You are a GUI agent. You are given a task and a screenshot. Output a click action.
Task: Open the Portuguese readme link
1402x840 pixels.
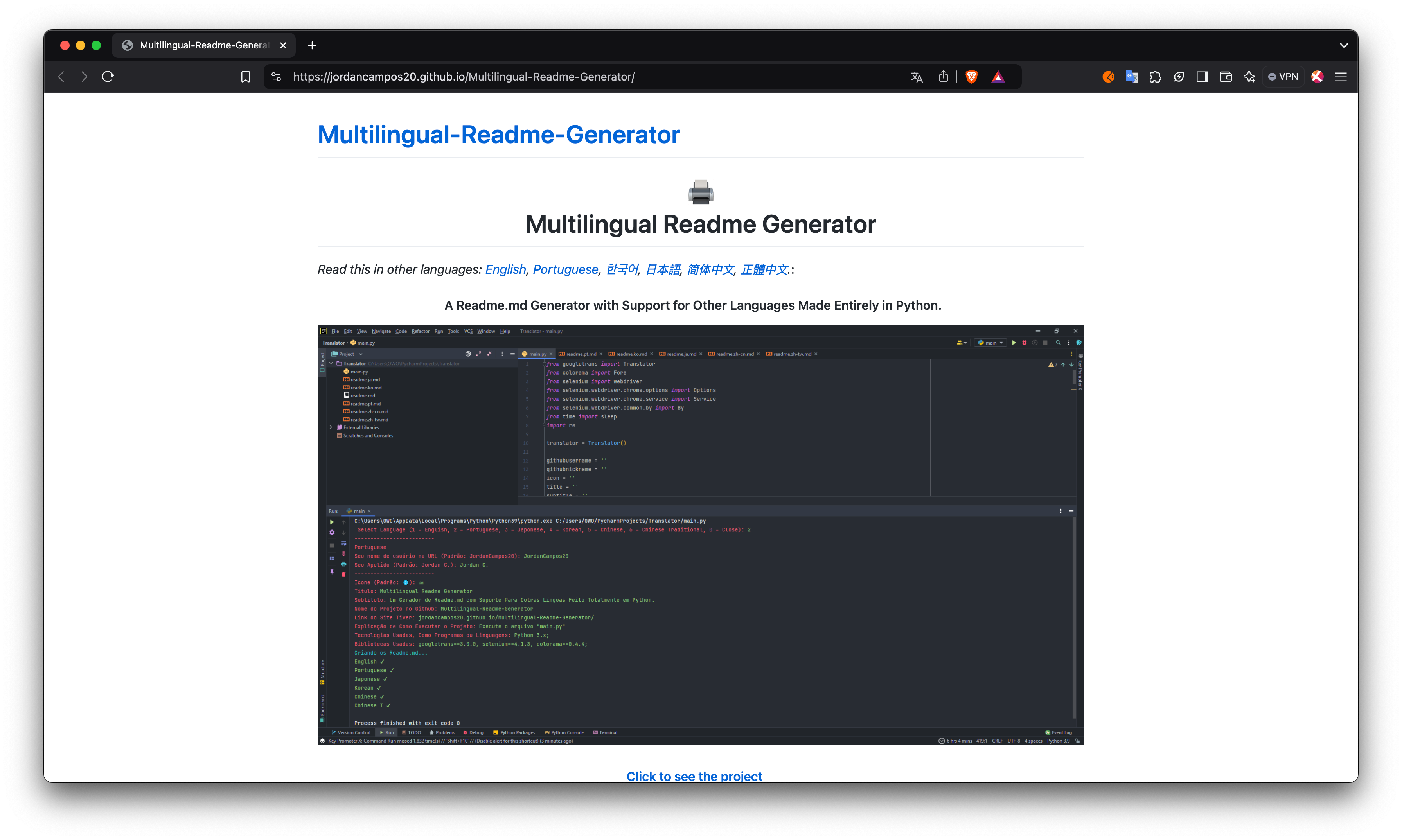(x=565, y=269)
